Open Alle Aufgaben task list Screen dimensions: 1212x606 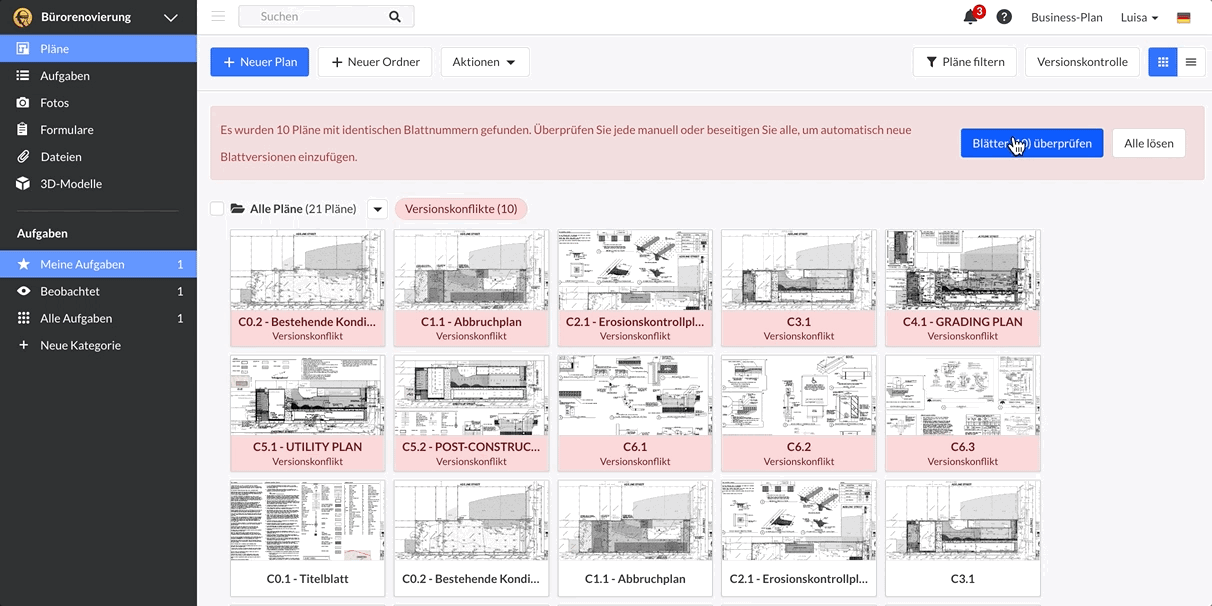[98, 318]
